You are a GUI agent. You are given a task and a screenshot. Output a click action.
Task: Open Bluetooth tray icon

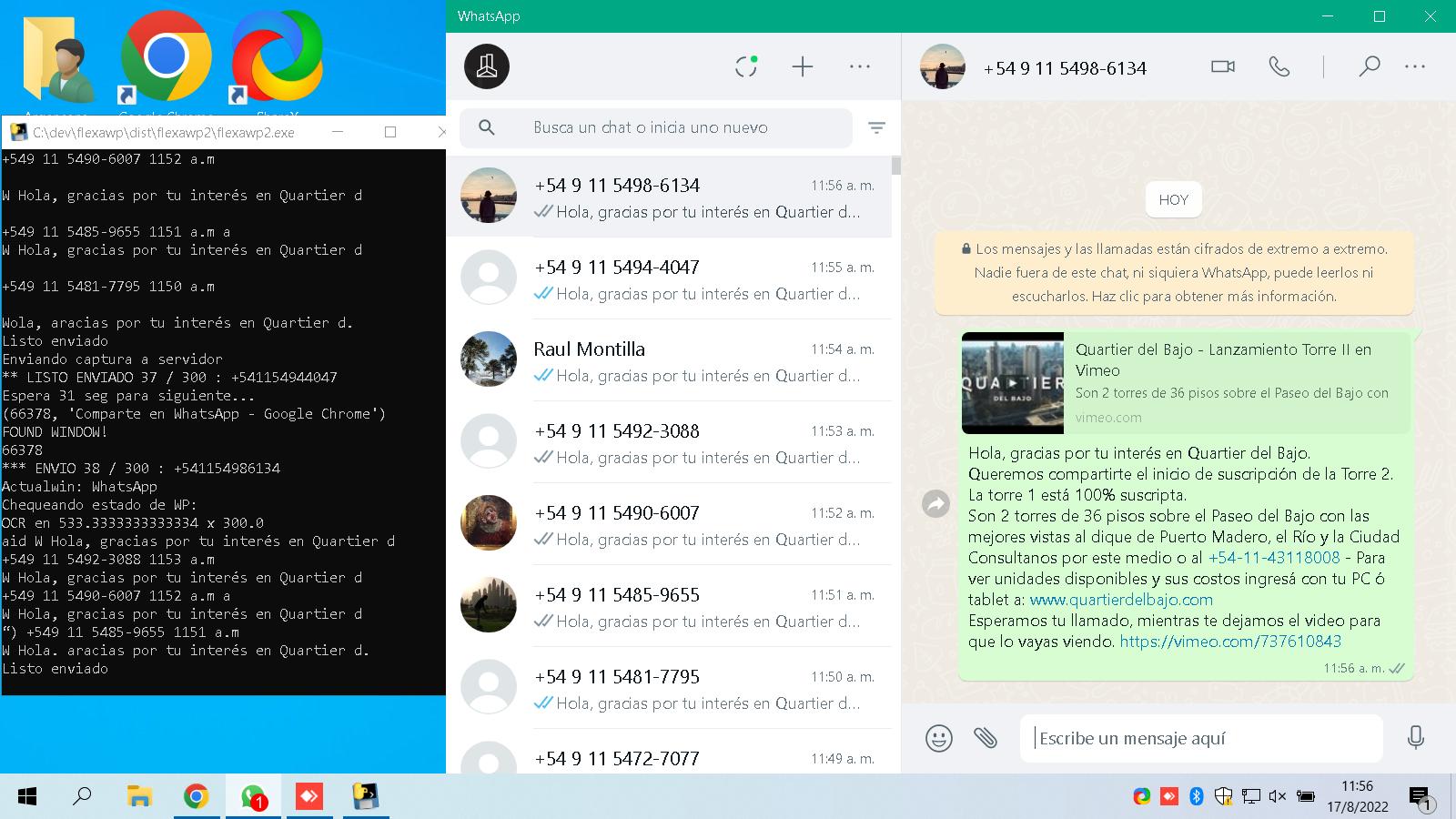click(x=1197, y=797)
